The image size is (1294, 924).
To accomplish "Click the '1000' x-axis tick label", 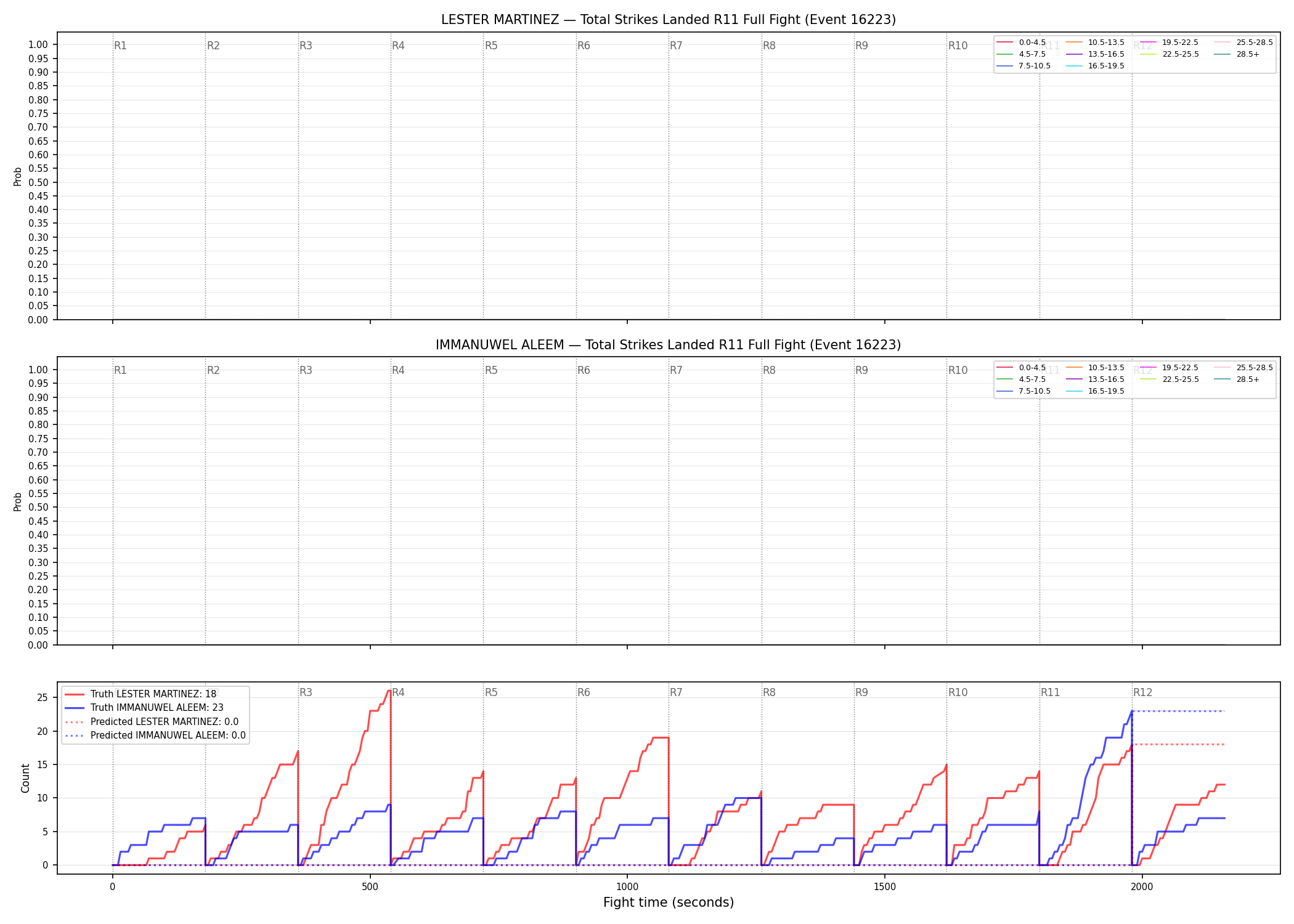I will 627,887.
